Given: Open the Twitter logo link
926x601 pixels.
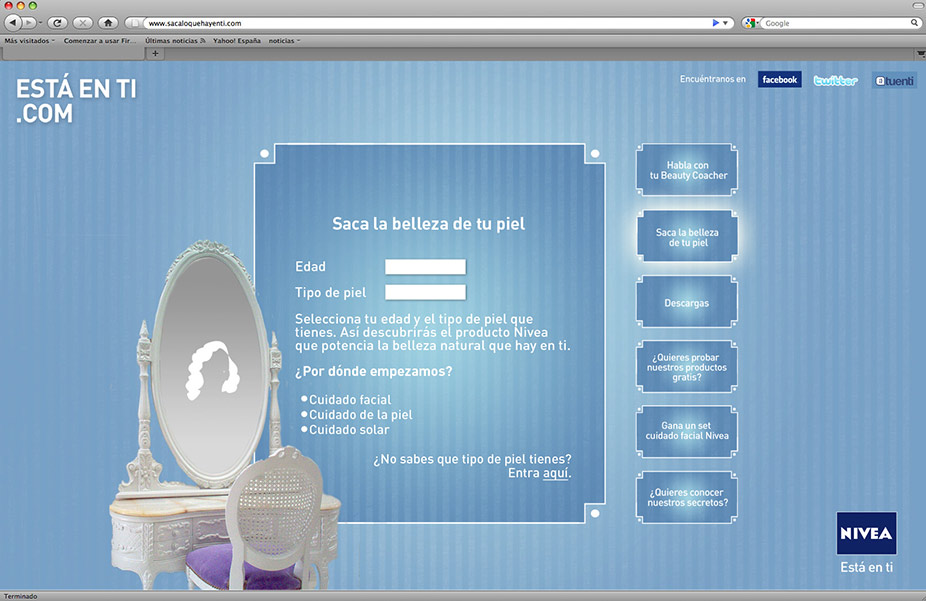Looking at the screenshot, I should click(x=835, y=80).
